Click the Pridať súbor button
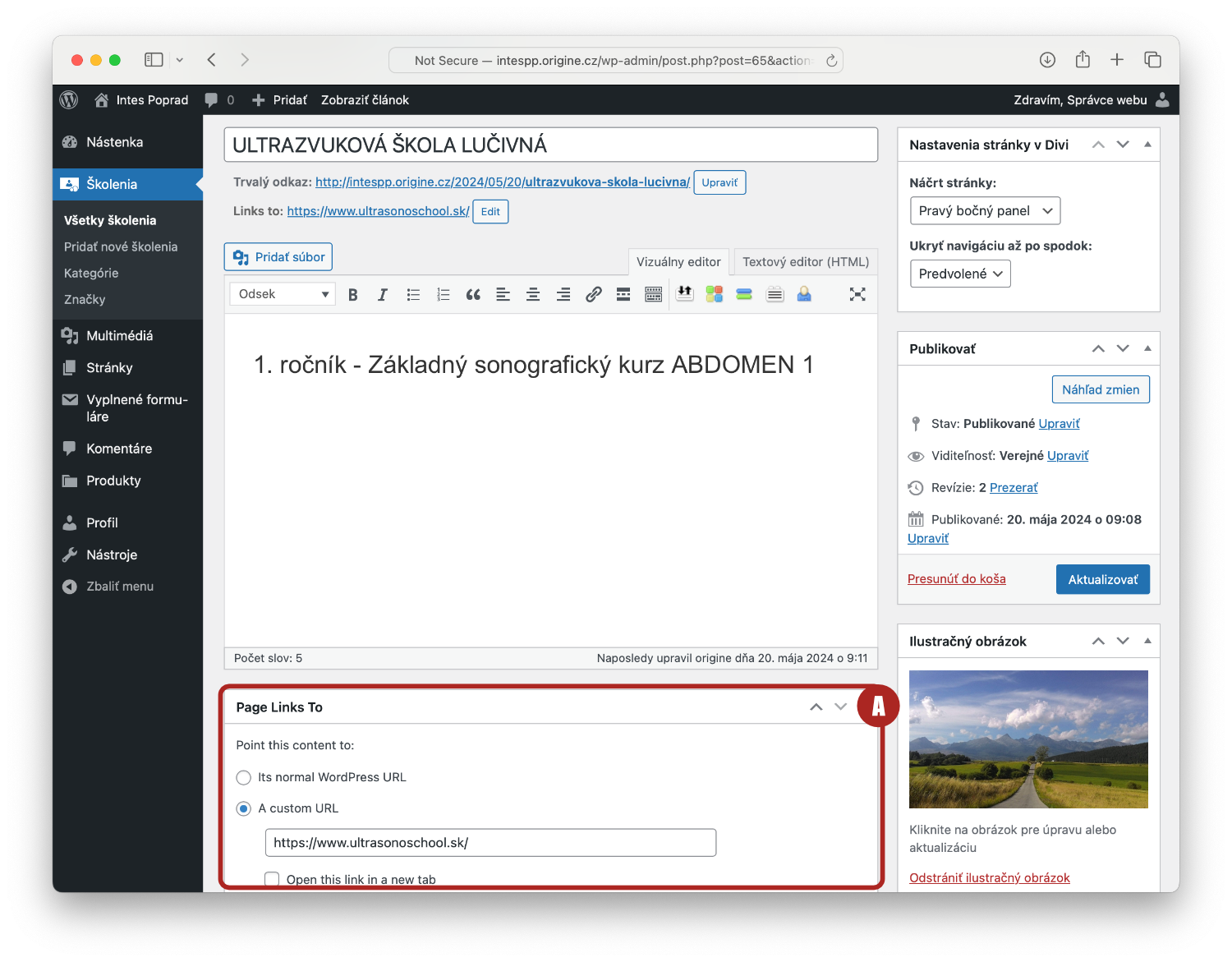 (278, 257)
